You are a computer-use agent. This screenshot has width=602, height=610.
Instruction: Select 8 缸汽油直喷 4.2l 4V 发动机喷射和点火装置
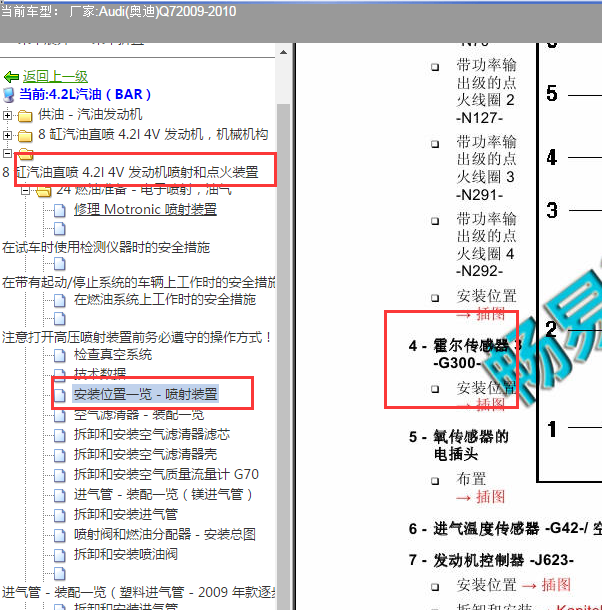[130, 172]
